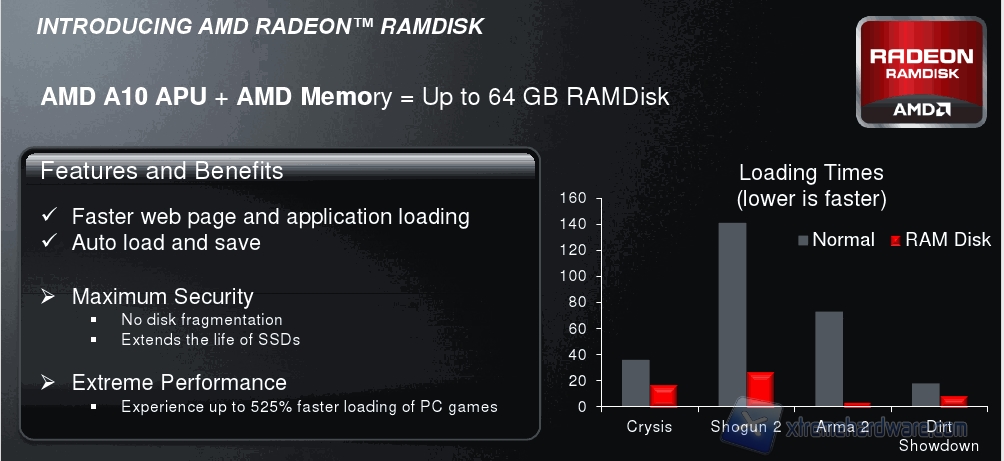This screenshot has width=1004, height=461.
Task: Click the Loading Times chart title
Action: click(x=811, y=185)
